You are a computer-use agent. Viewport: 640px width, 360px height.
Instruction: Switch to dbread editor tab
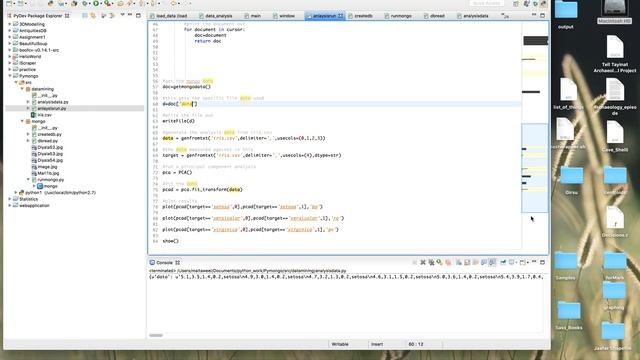coord(434,16)
